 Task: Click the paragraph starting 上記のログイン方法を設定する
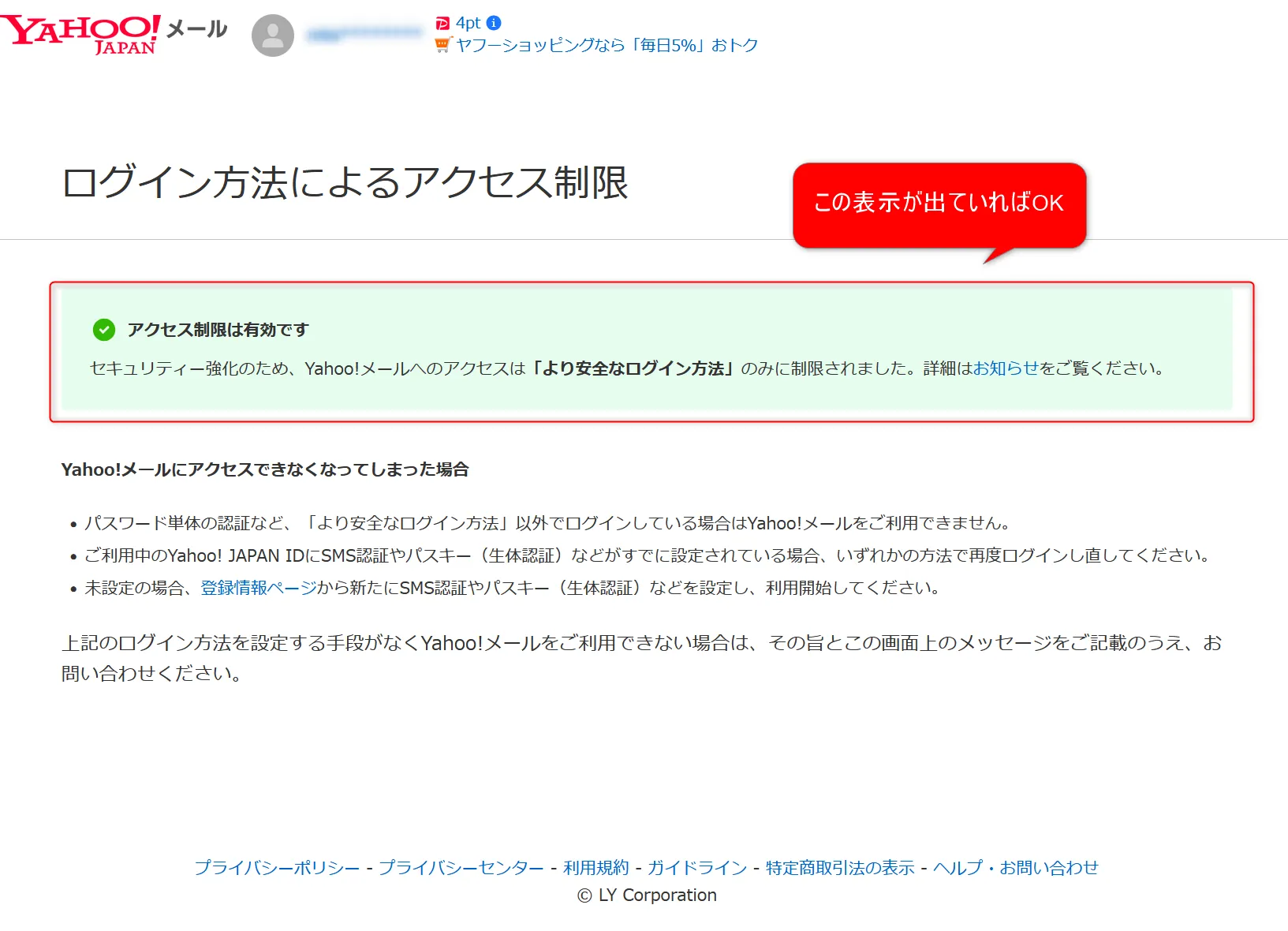pyautogui.click(x=642, y=658)
